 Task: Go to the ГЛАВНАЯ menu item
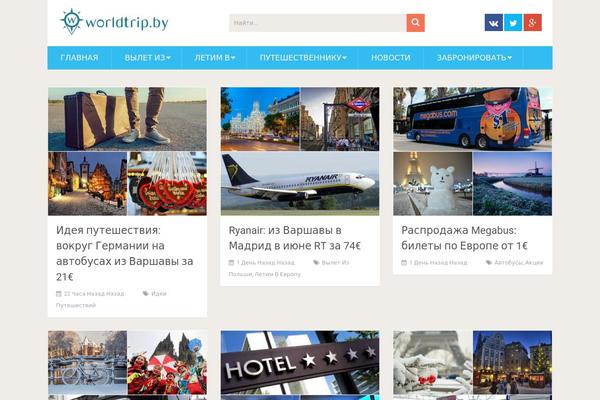[x=79, y=58]
